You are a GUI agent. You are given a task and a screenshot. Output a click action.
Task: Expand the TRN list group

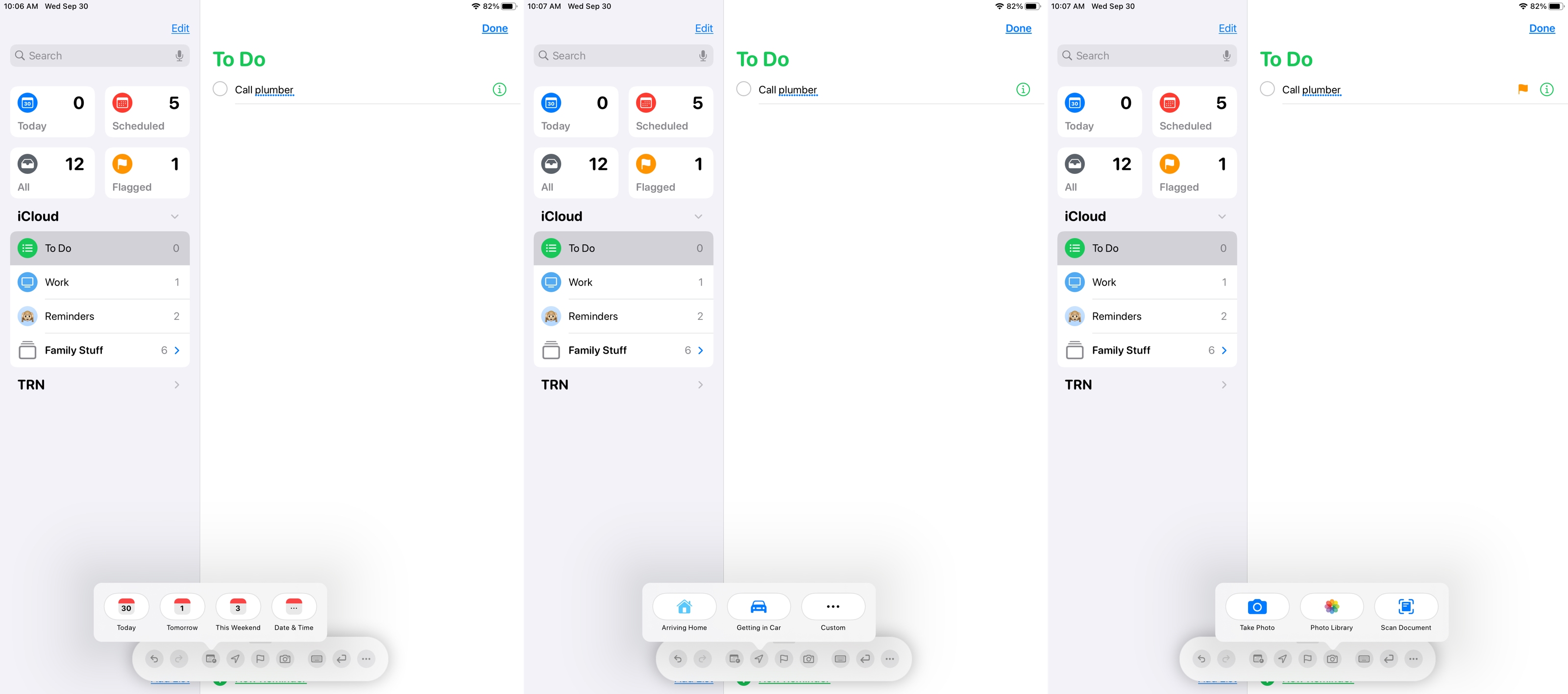point(177,384)
